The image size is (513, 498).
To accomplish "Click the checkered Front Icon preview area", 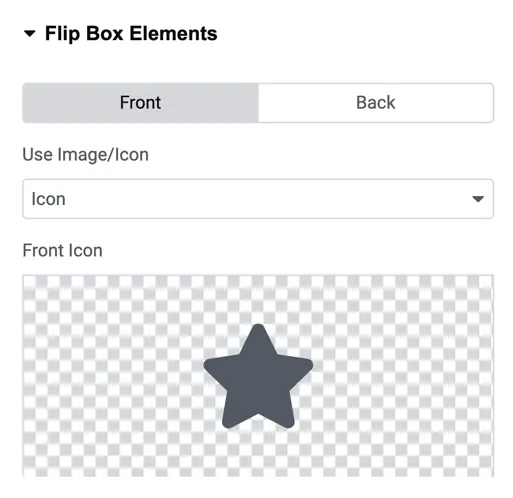I will pyautogui.click(x=258, y=376).
